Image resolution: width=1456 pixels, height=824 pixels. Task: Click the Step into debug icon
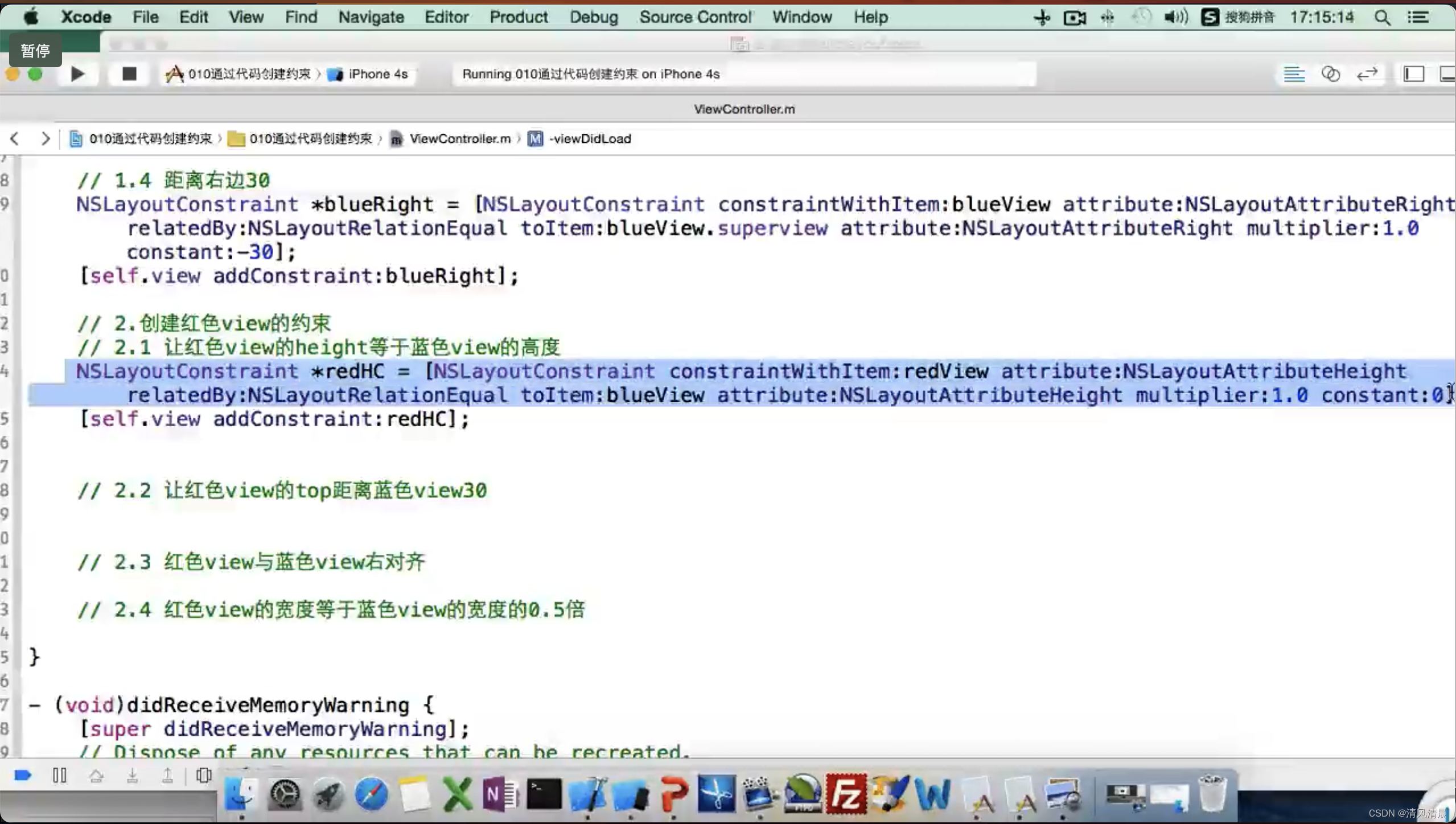pyautogui.click(x=132, y=776)
